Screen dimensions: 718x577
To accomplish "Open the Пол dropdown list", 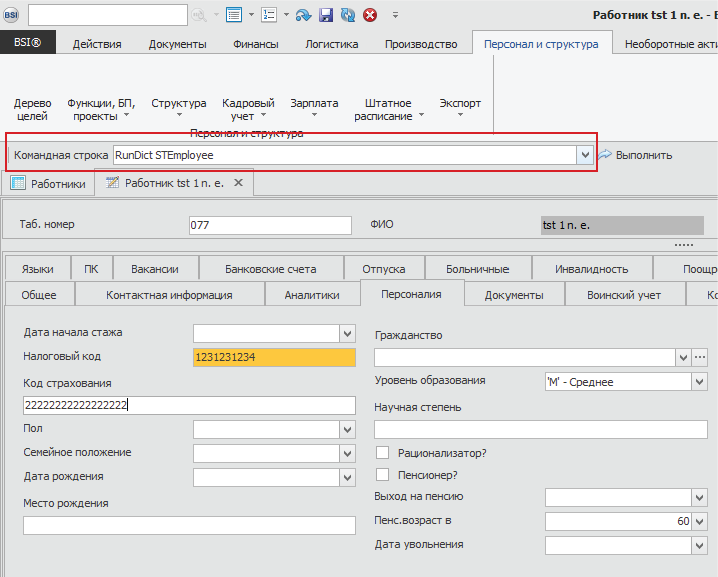I will 347,429.
